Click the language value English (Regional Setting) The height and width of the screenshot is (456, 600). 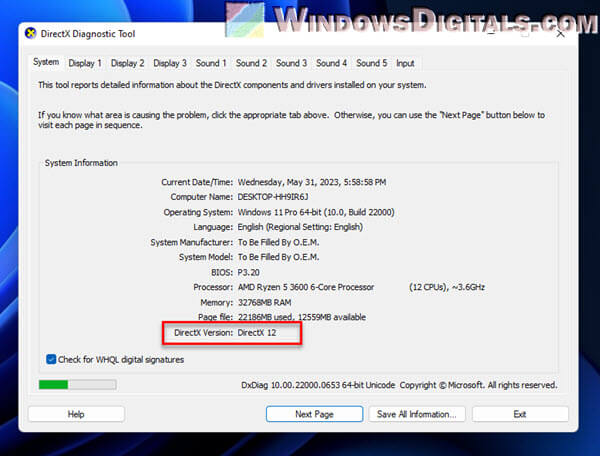[300, 227]
